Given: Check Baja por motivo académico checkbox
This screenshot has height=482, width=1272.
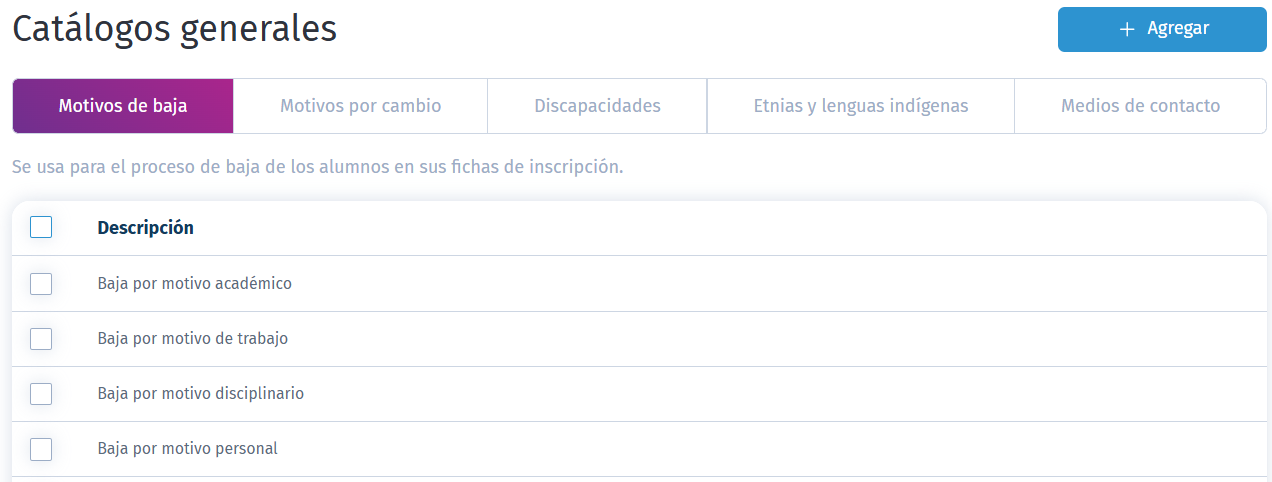Looking at the screenshot, I should click(41, 284).
